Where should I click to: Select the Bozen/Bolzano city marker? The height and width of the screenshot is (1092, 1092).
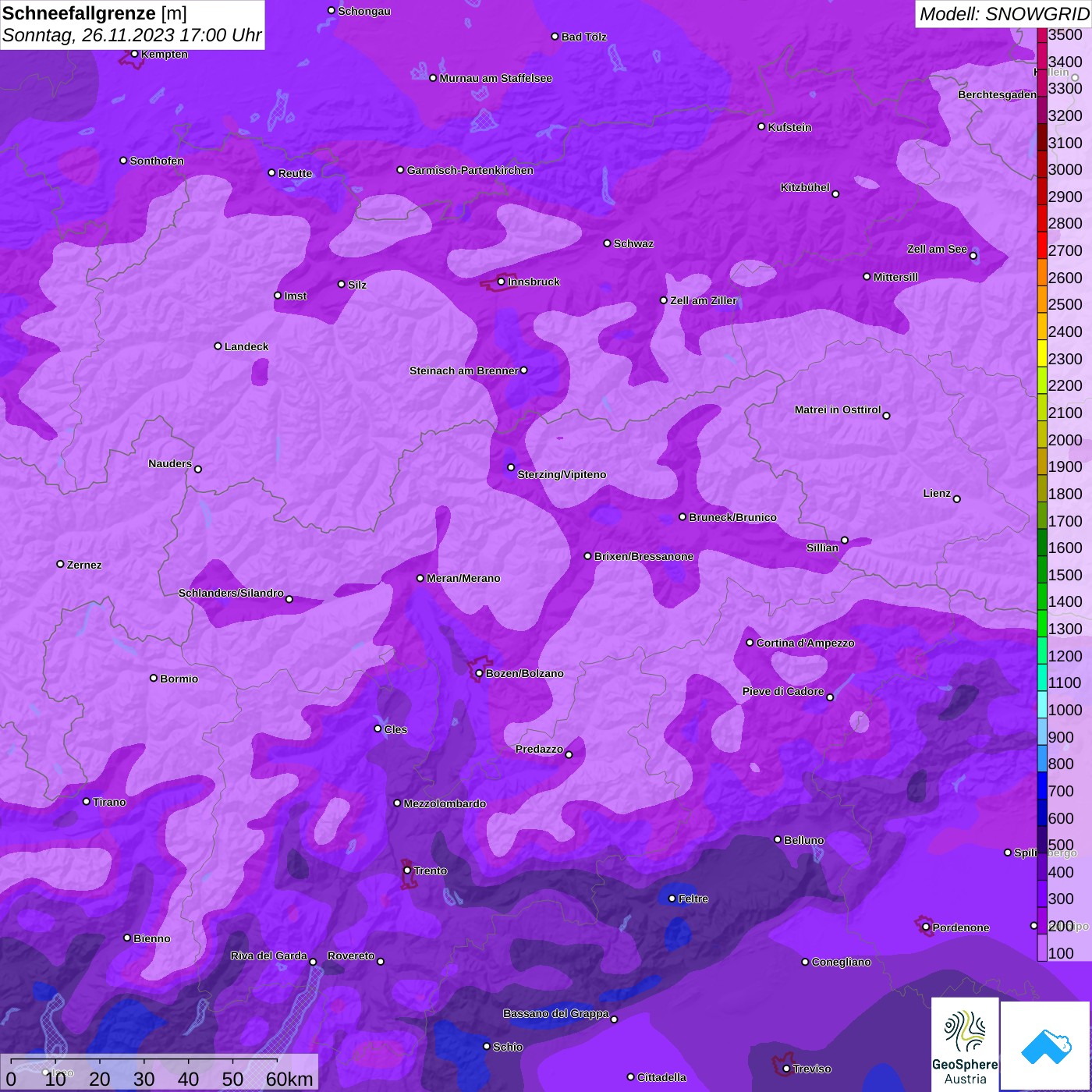(x=479, y=673)
